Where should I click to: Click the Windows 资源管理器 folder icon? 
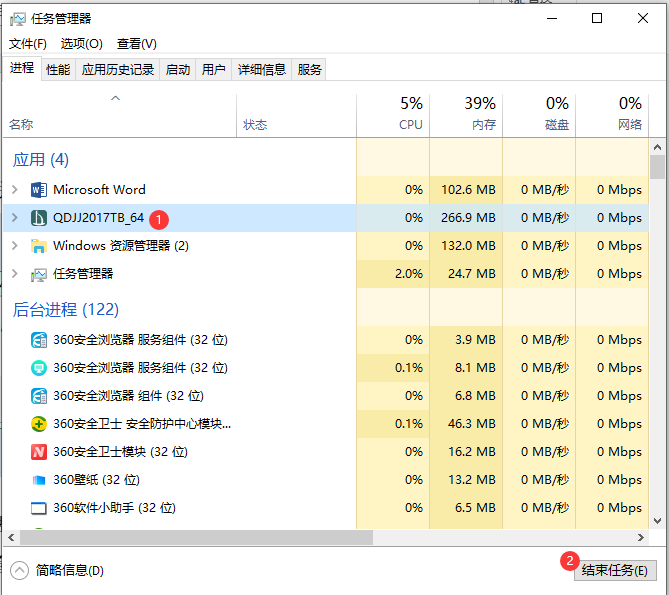tap(39, 246)
